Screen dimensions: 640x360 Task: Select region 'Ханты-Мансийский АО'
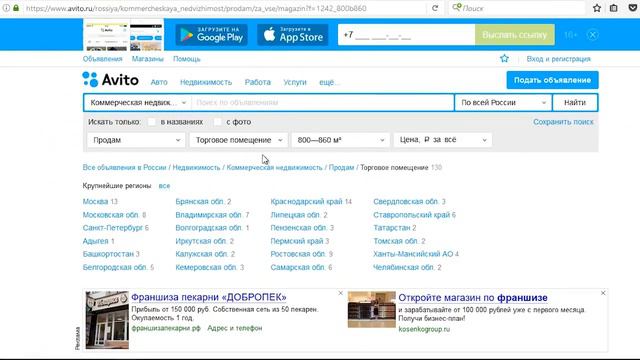point(413,254)
